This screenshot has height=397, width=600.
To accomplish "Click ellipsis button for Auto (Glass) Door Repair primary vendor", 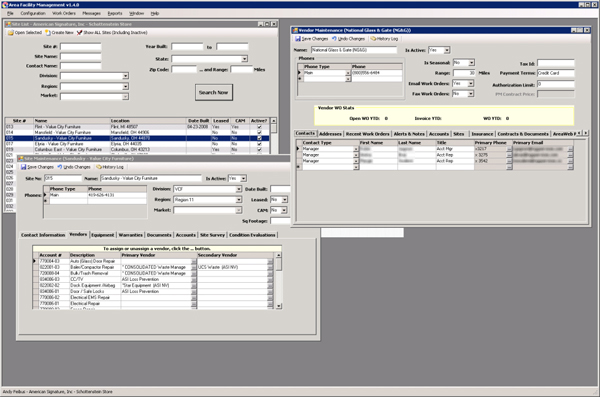I will click(194, 261).
